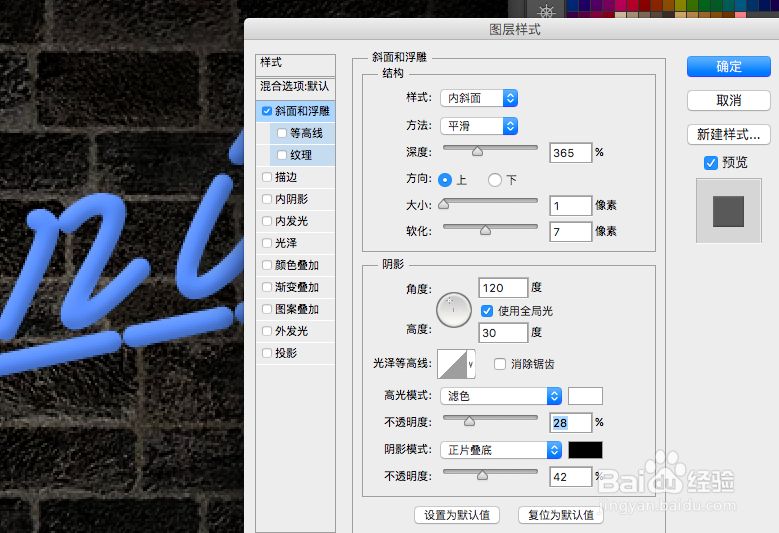This screenshot has width=779, height=533.
Task: Toggle 使用全局光 checkbox
Action: tap(487, 311)
